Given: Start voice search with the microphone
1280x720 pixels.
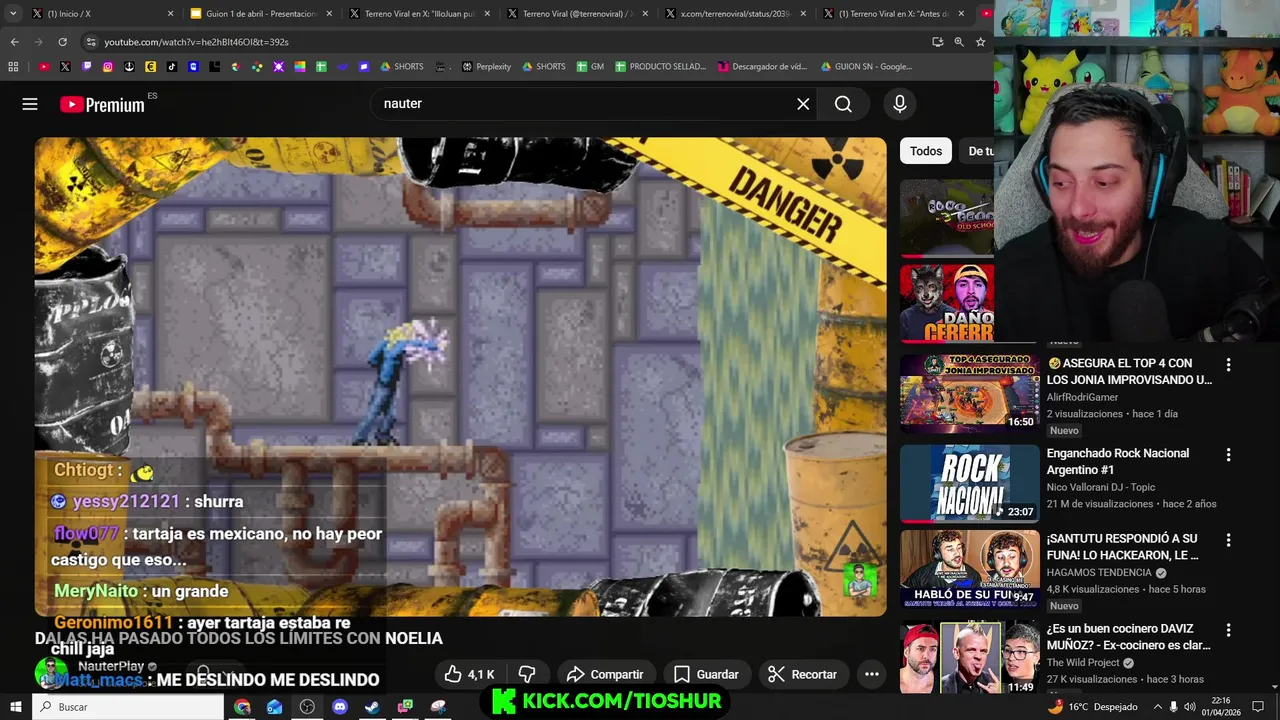Looking at the screenshot, I should (899, 104).
